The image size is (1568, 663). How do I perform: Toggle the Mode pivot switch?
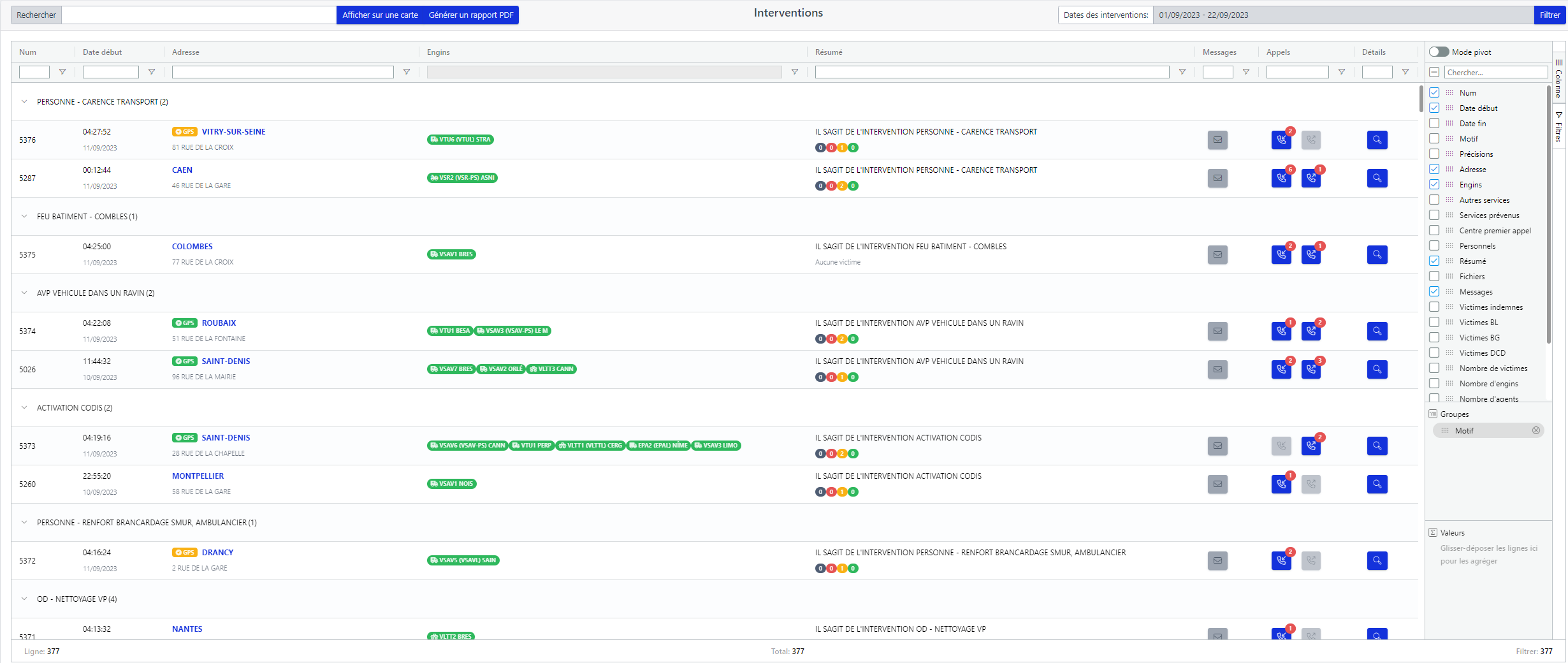(1439, 52)
